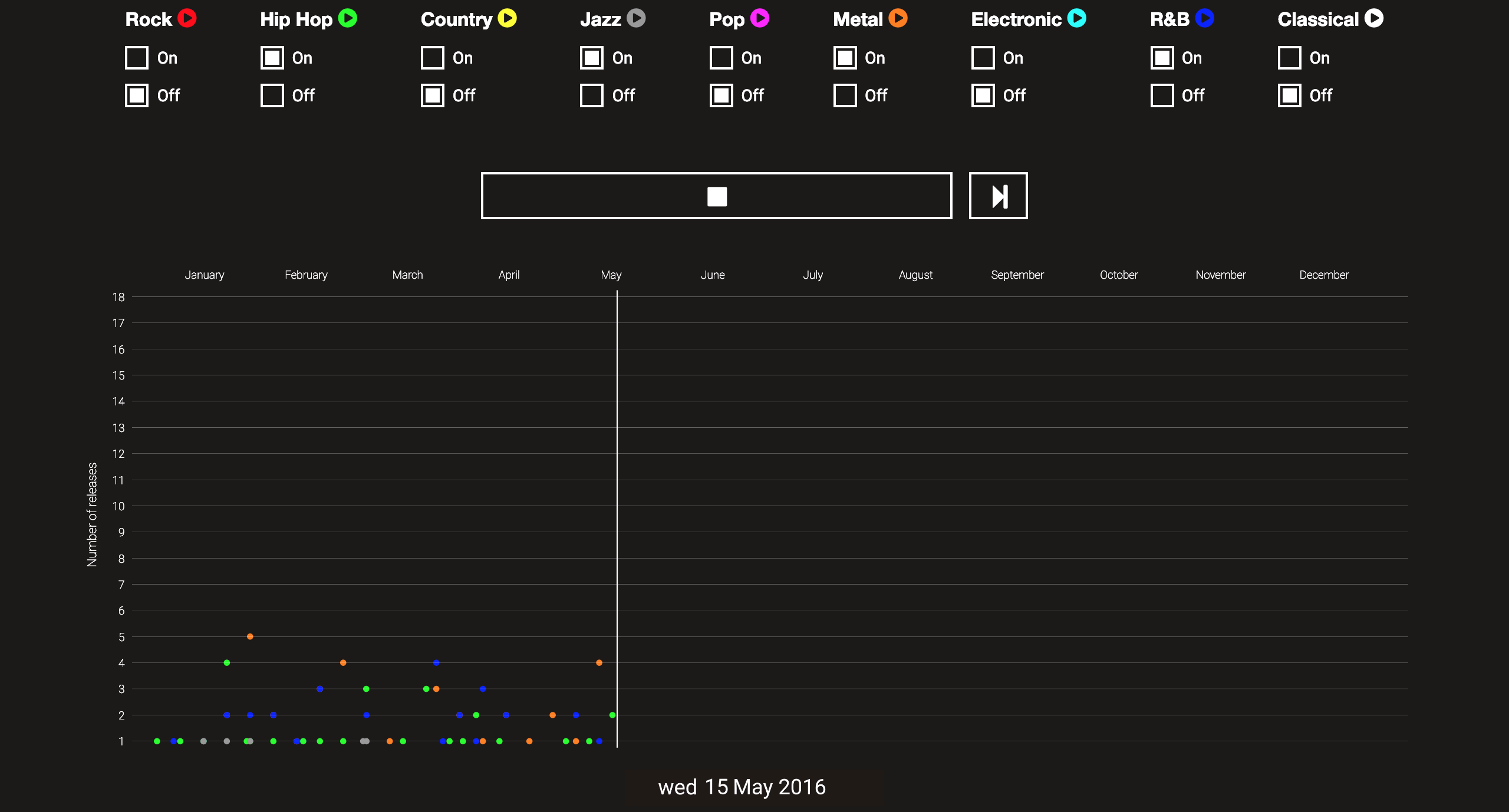
Task: Toggle the Electronic On checkbox
Action: tap(983, 57)
